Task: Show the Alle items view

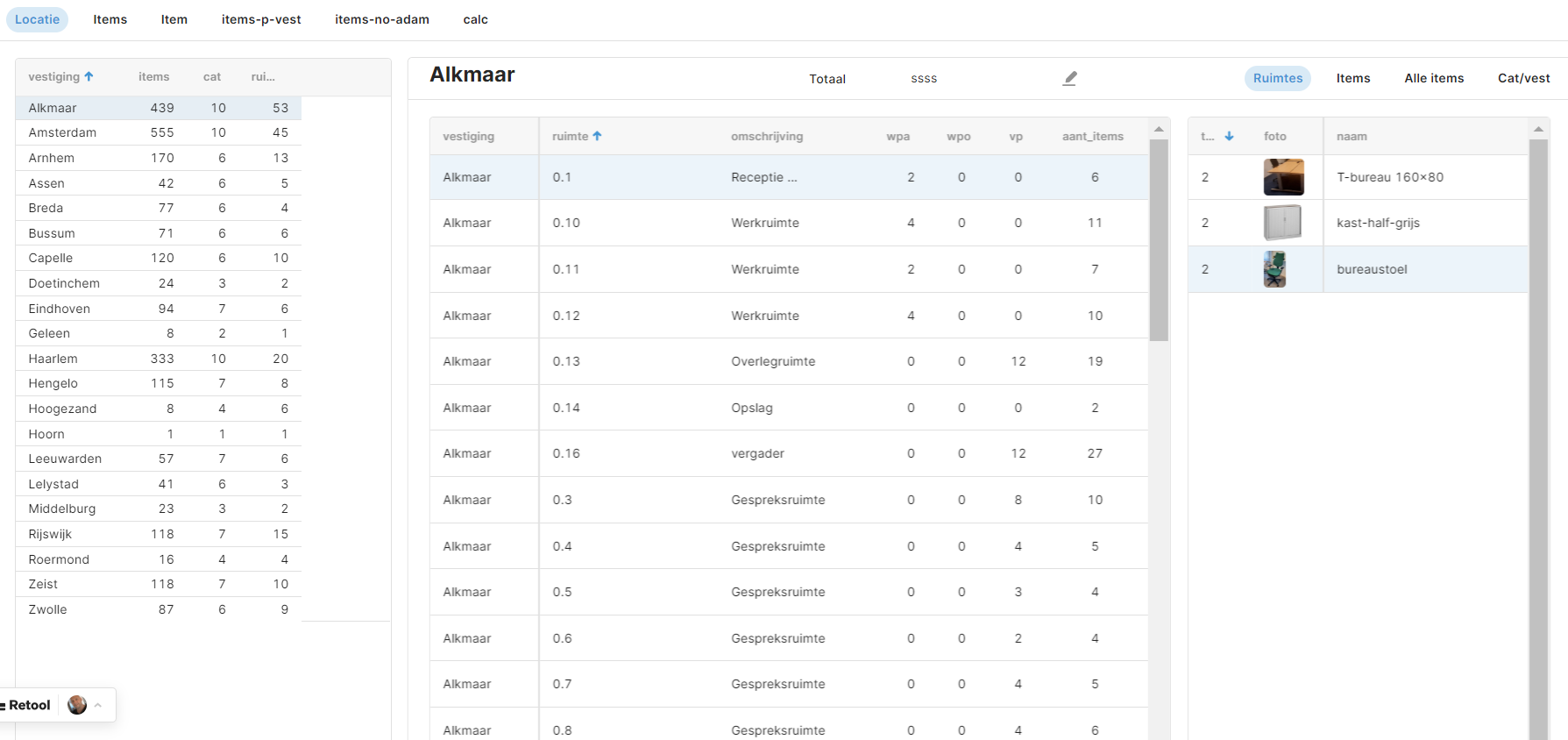Action: pyautogui.click(x=1434, y=78)
